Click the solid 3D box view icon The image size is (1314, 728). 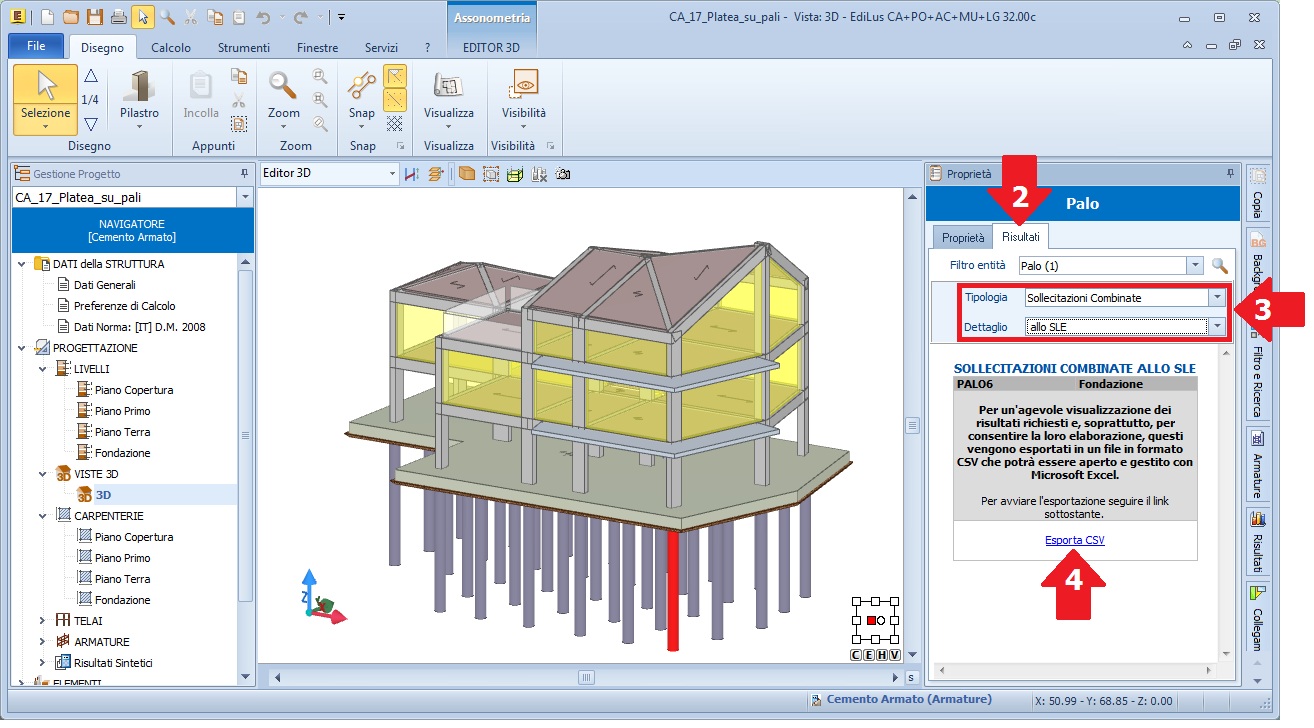466,174
